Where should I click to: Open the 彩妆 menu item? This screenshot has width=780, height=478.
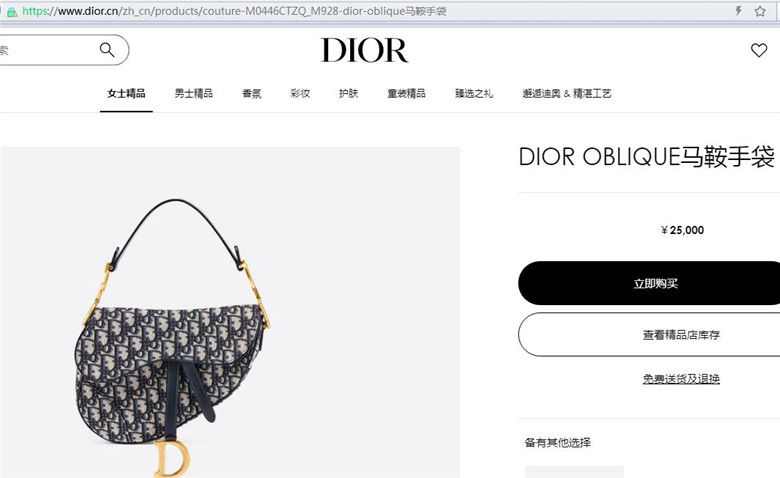point(300,94)
